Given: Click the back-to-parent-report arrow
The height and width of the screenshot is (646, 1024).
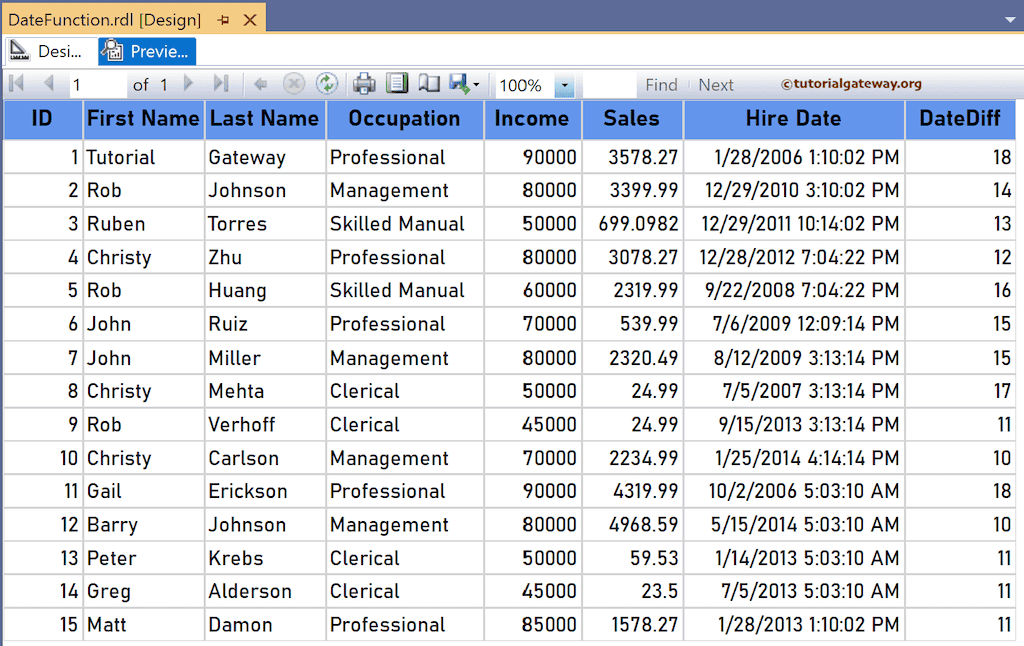Looking at the screenshot, I should (x=260, y=85).
